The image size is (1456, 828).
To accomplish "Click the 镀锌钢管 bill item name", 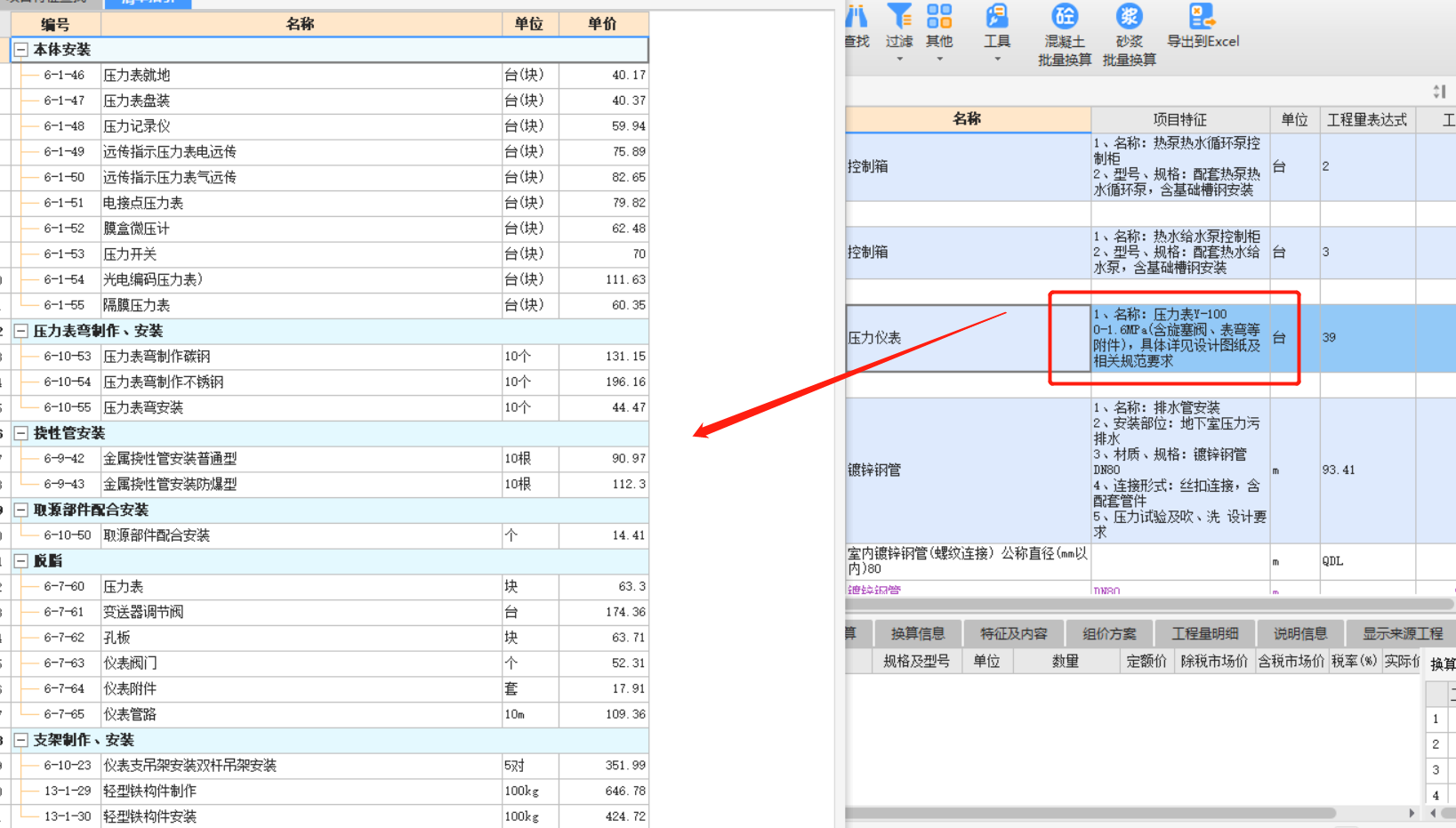I will pos(874,470).
